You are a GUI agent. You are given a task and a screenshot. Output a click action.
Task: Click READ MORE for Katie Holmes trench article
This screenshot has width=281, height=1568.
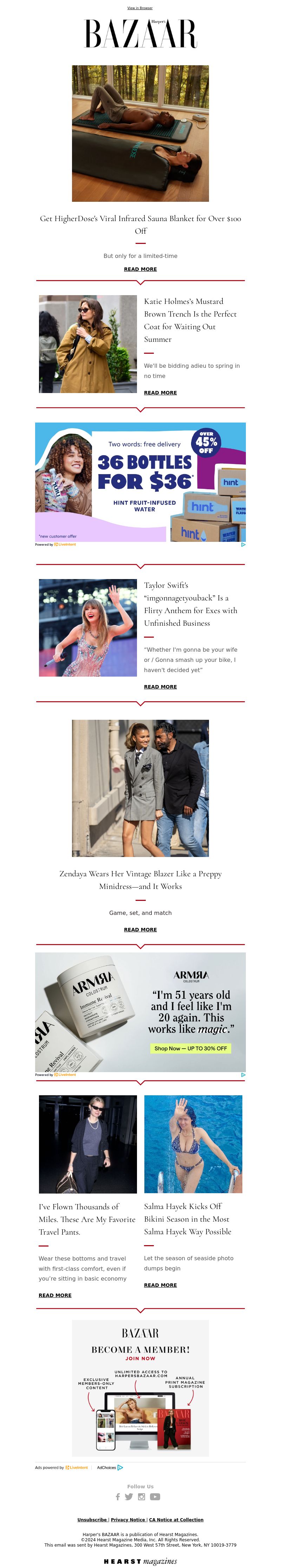click(160, 393)
